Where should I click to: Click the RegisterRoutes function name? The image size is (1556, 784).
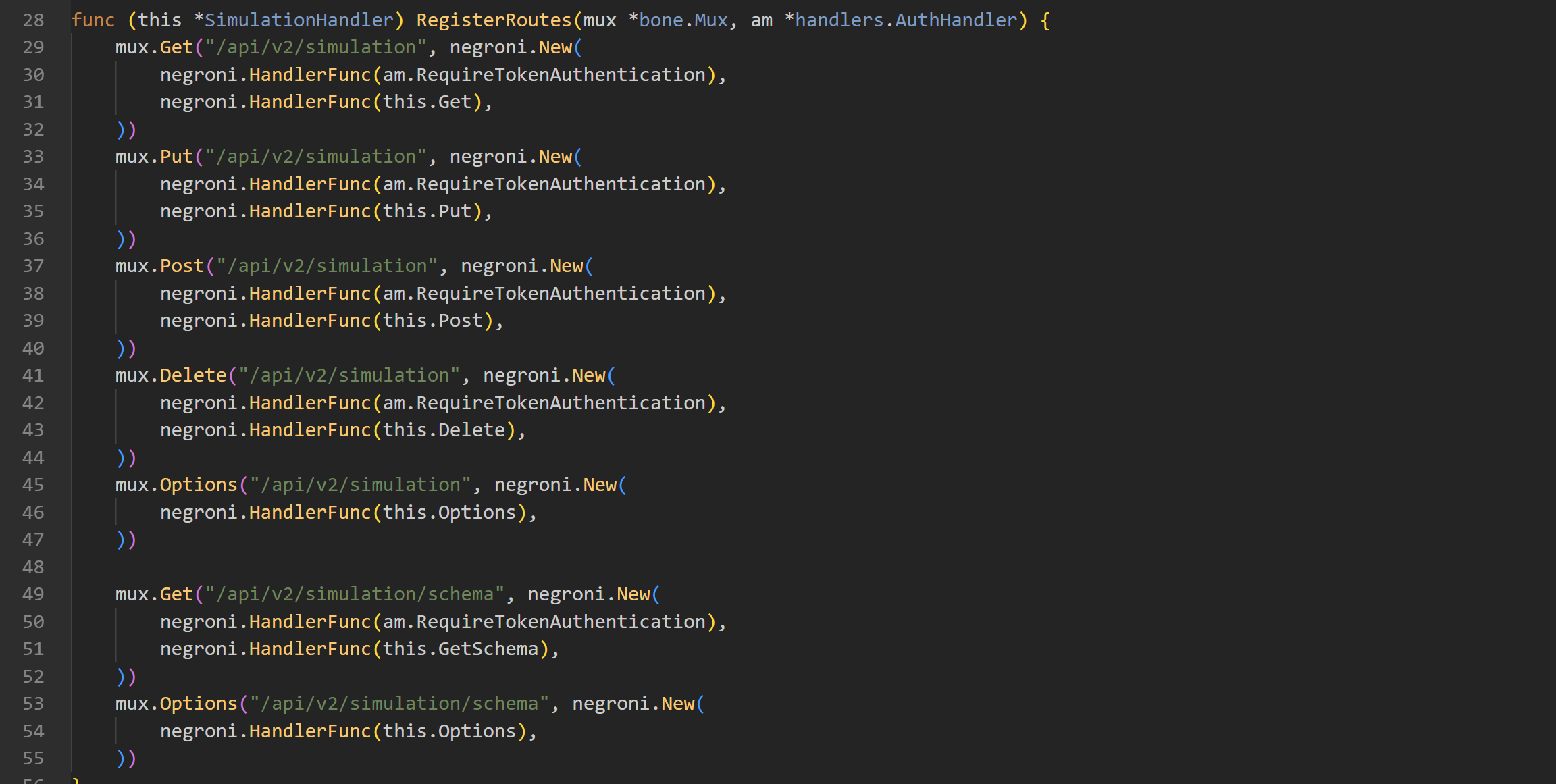pyautogui.click(x=494, y=20)
